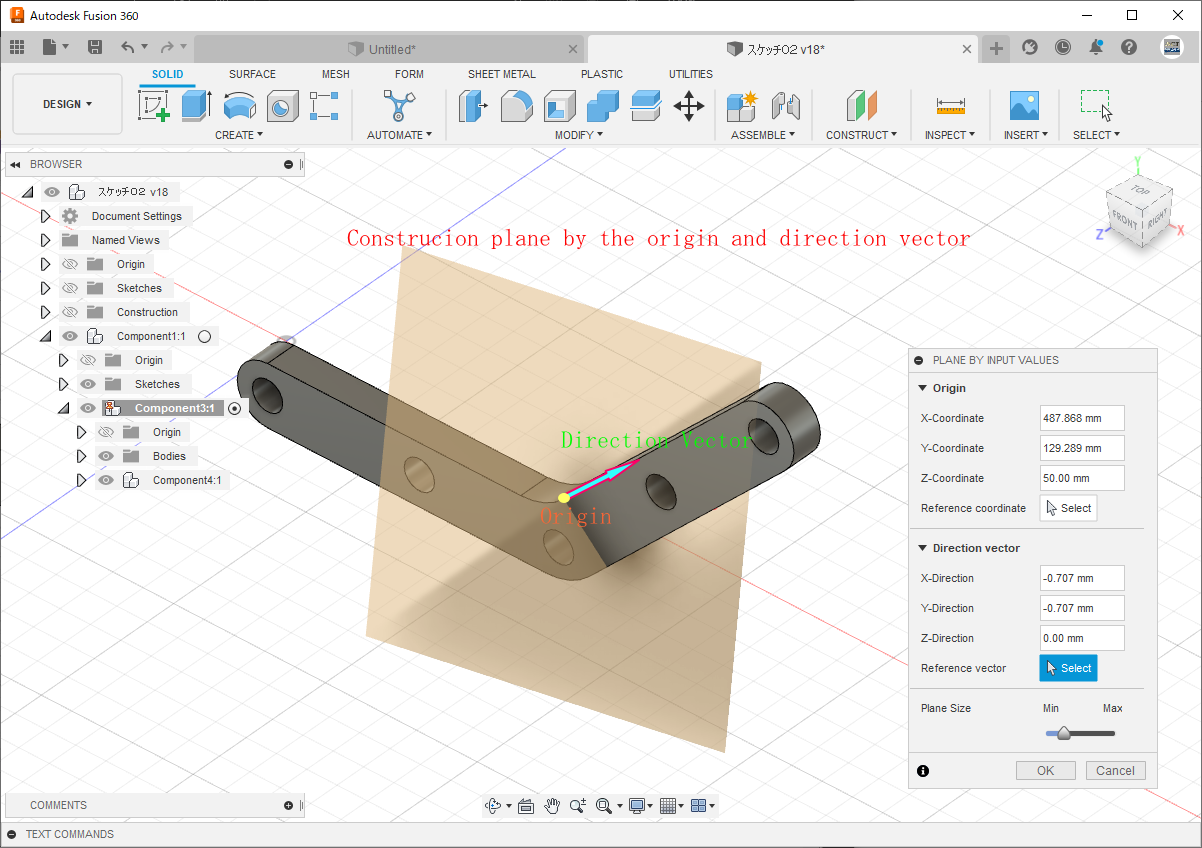The width and height of the screenshot is (1202, 848).
Task: Adjust the Plane Size slider handle
Action: pyautogui.click(x=1064, y=734)
